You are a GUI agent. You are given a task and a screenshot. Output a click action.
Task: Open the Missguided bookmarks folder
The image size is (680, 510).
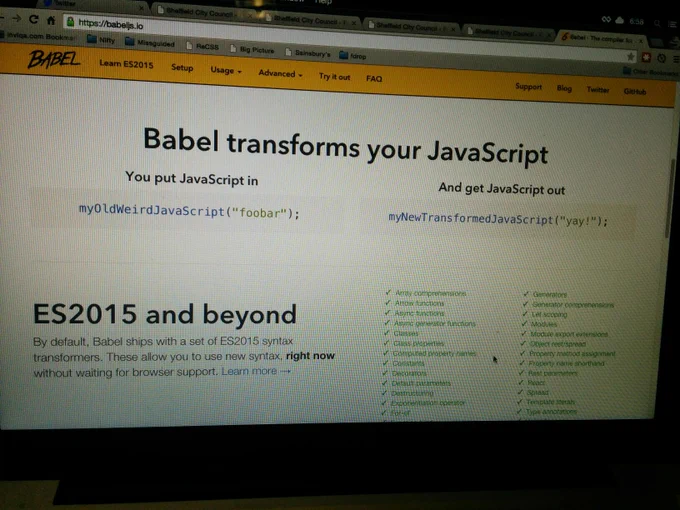[x=150, y=42]
